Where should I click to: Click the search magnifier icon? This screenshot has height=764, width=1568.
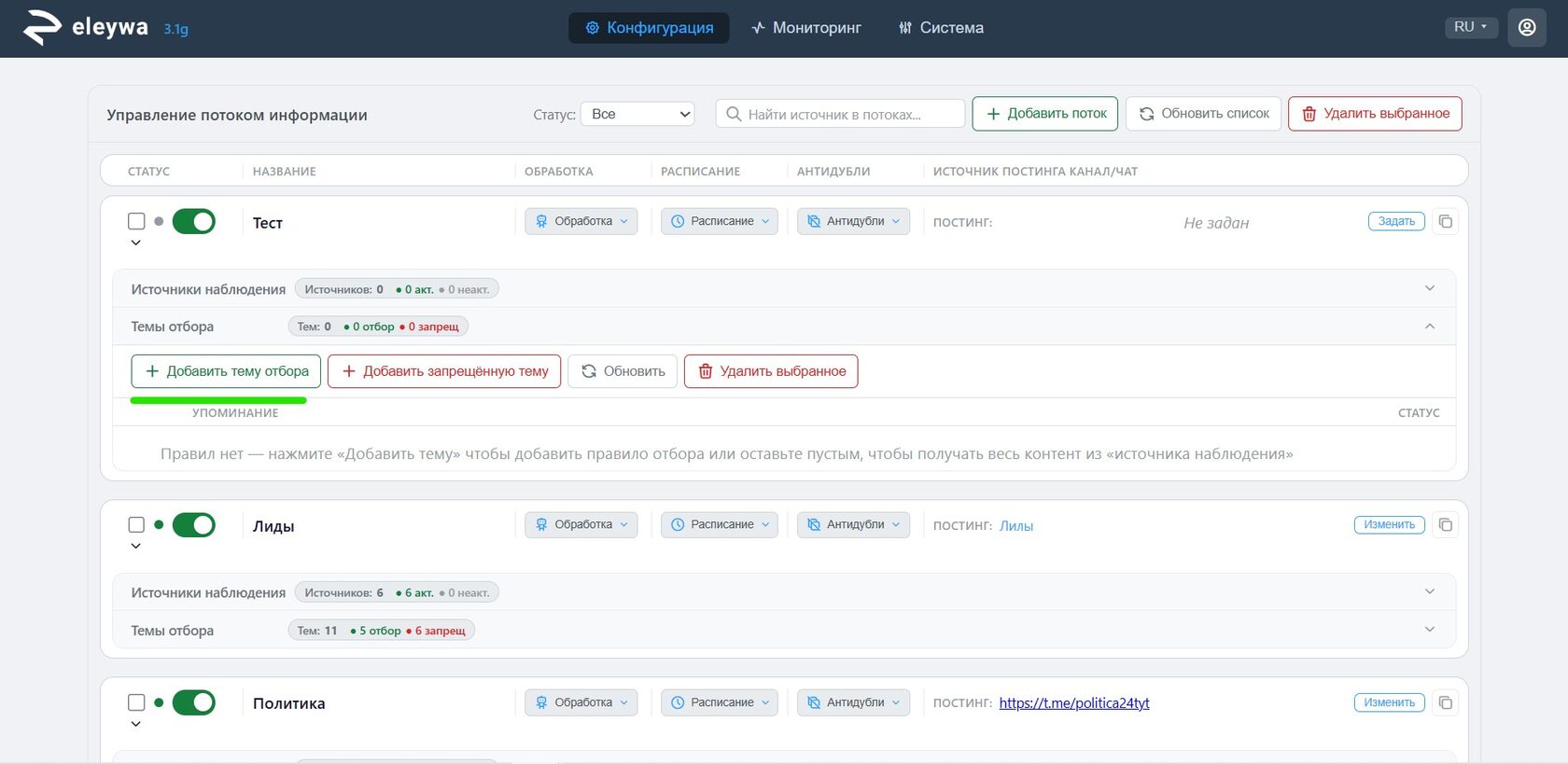734,114
